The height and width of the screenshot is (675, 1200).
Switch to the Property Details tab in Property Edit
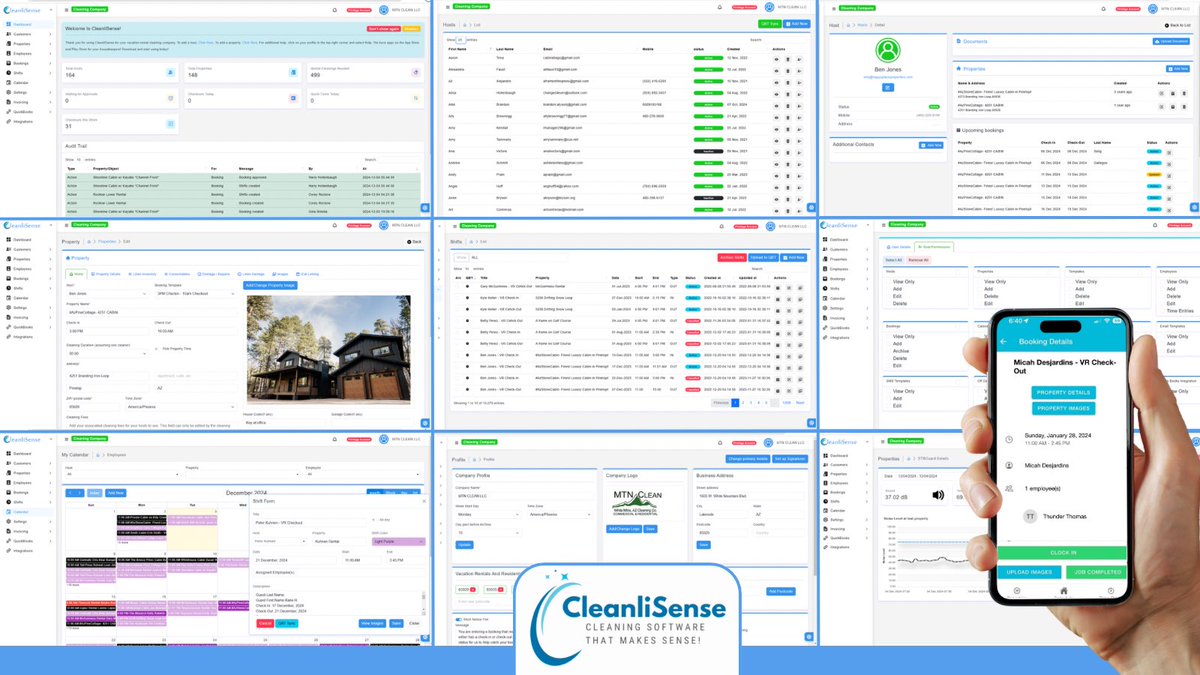(x=106, y=274)
